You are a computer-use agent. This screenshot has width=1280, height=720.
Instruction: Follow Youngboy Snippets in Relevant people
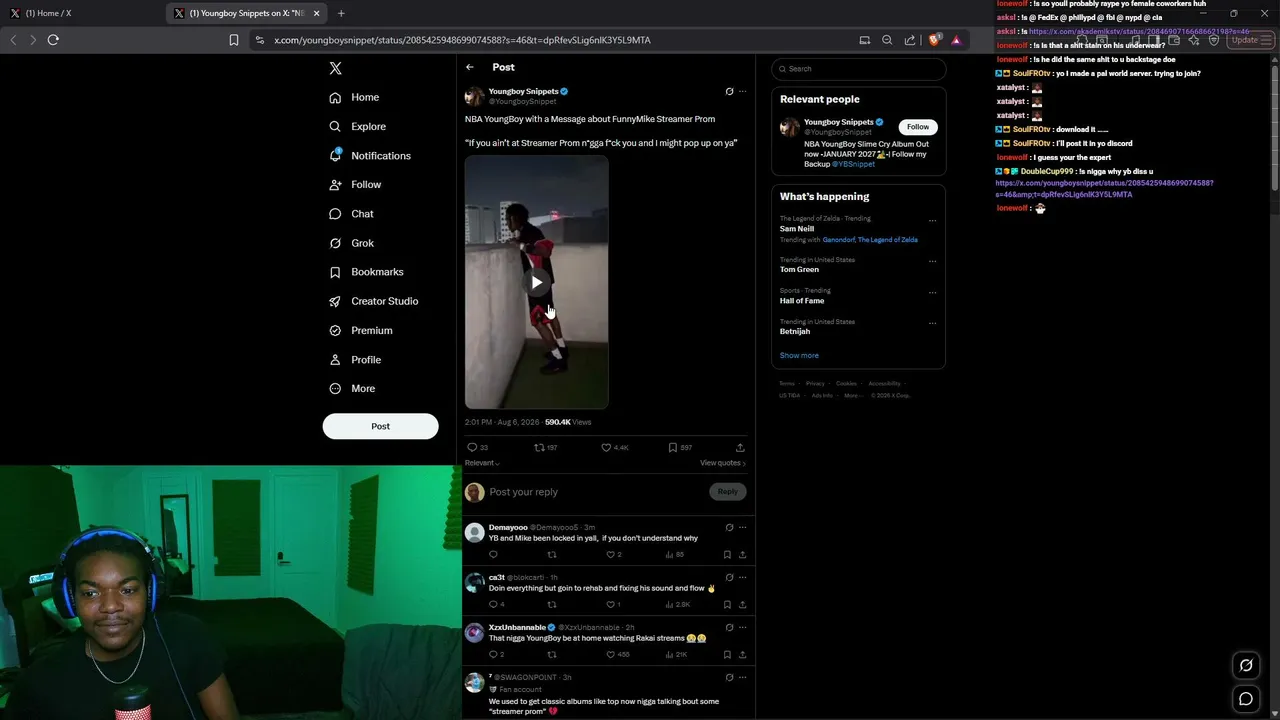click(x=918, y=127)
